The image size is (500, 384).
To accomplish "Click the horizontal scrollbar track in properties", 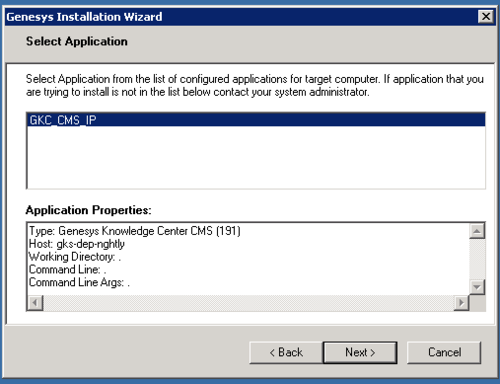I will tap(248, 303).
